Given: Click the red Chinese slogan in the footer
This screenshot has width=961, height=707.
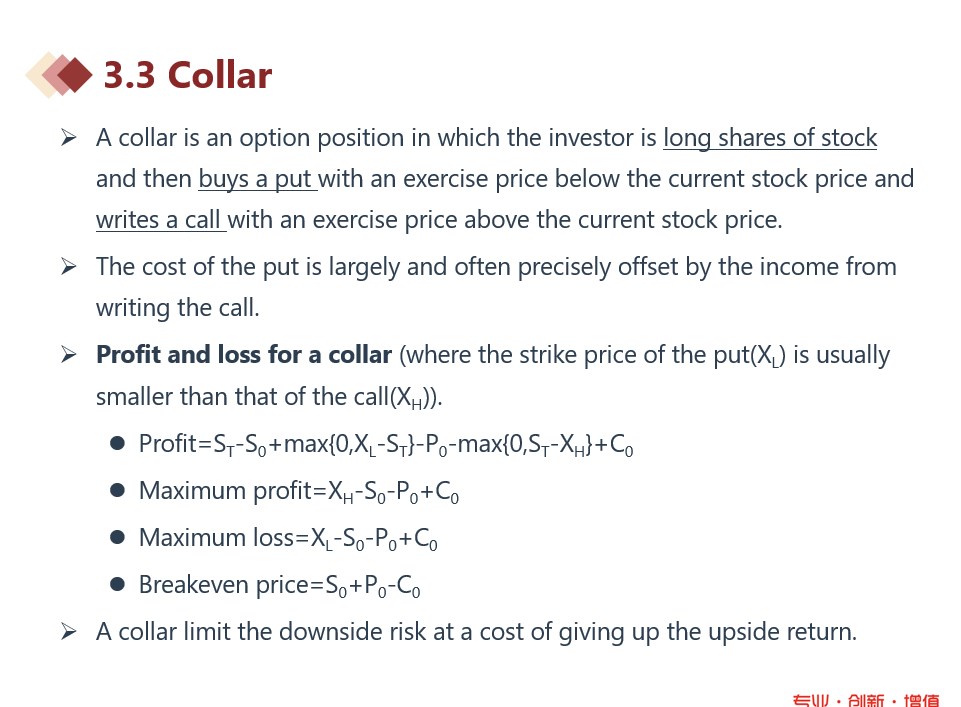Looking at the screenshot, I should point(865,700).
